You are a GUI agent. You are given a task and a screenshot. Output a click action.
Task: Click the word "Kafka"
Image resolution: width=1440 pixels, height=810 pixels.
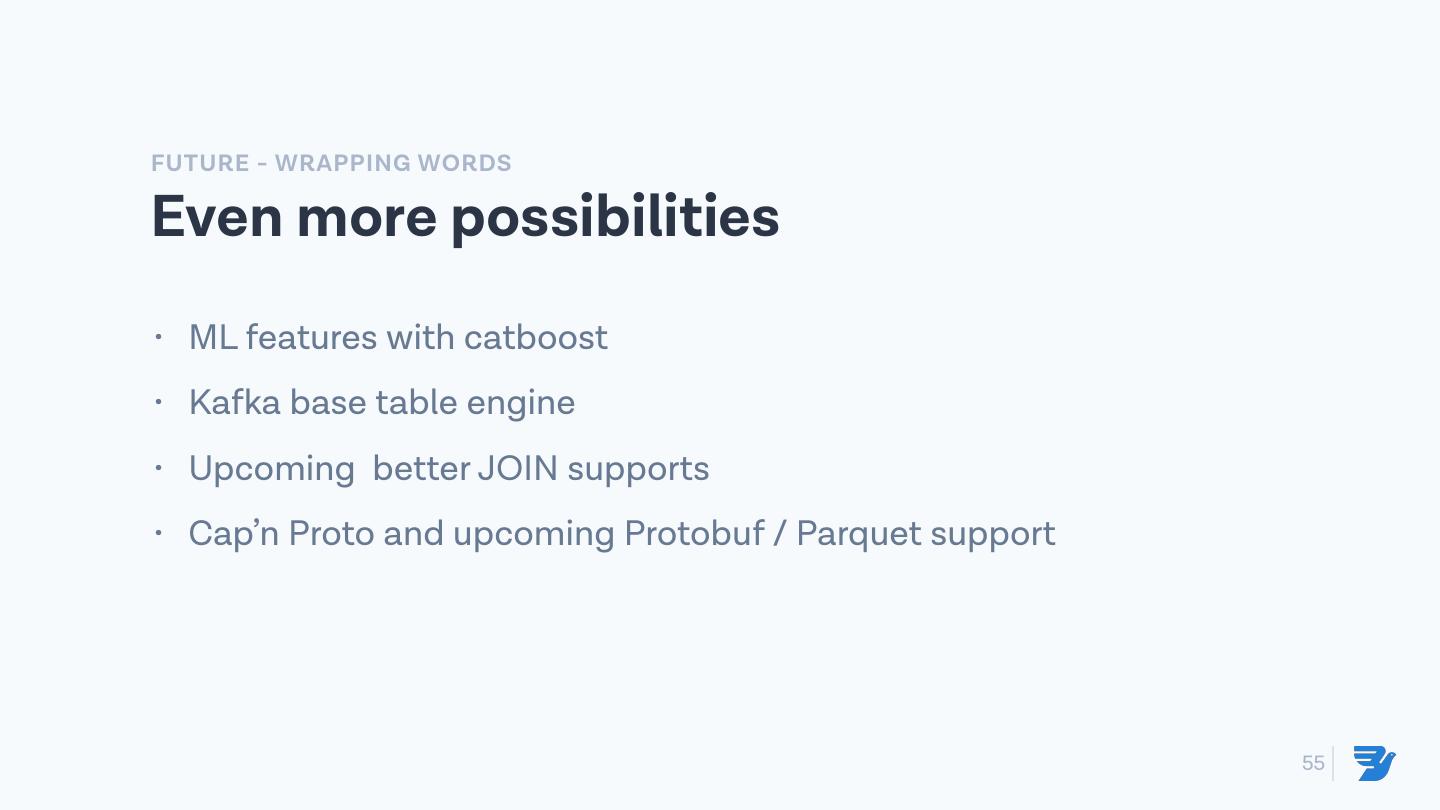pos(235,403)
